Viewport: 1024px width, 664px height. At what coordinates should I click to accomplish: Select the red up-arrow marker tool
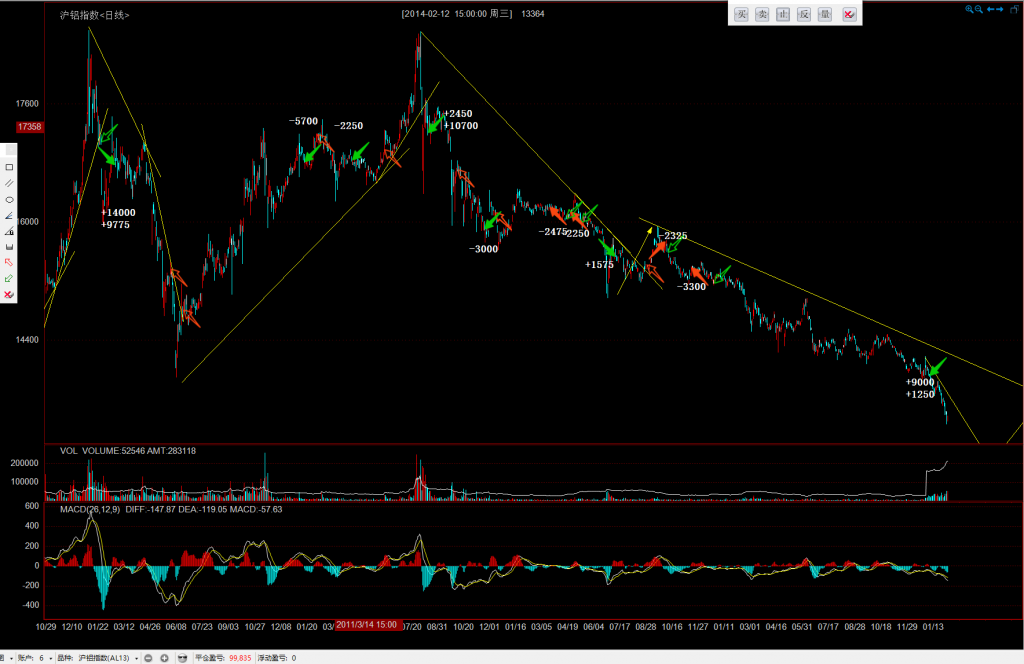click(9, 262)
